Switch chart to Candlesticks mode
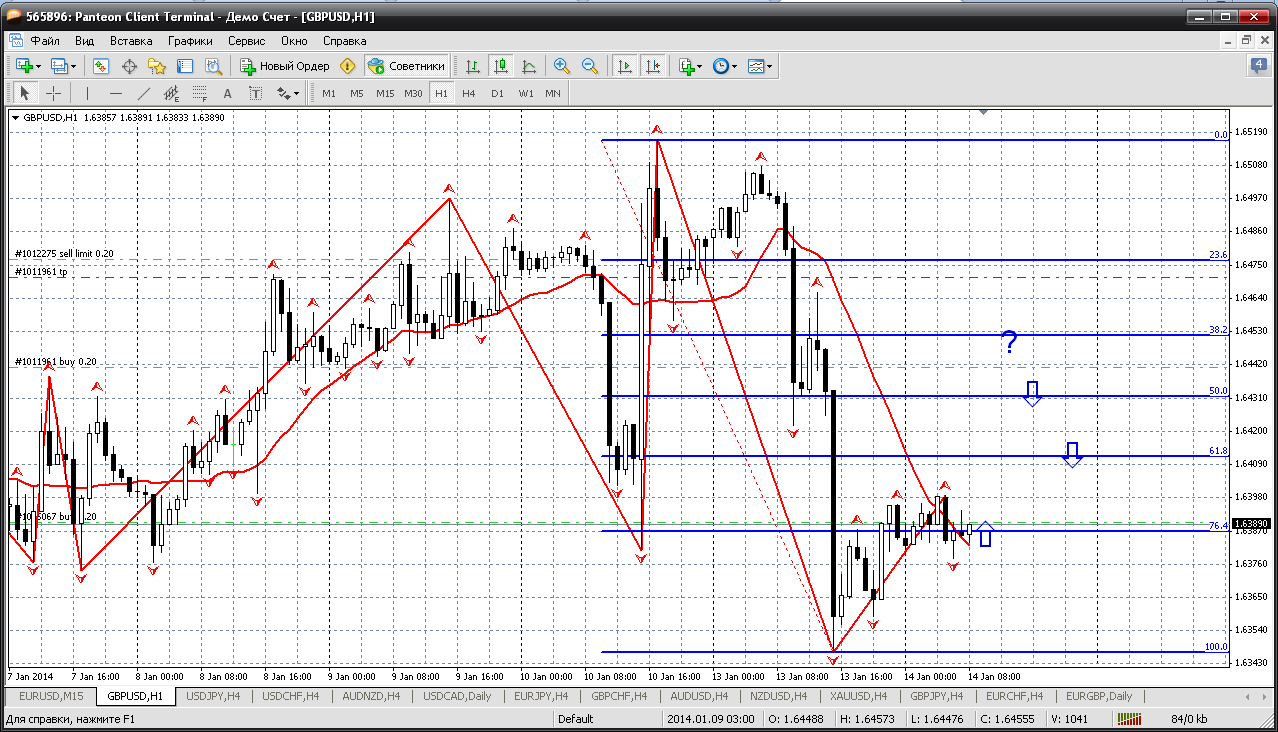The width and height of the screenshot is (1278, 732). coord(501,66)
